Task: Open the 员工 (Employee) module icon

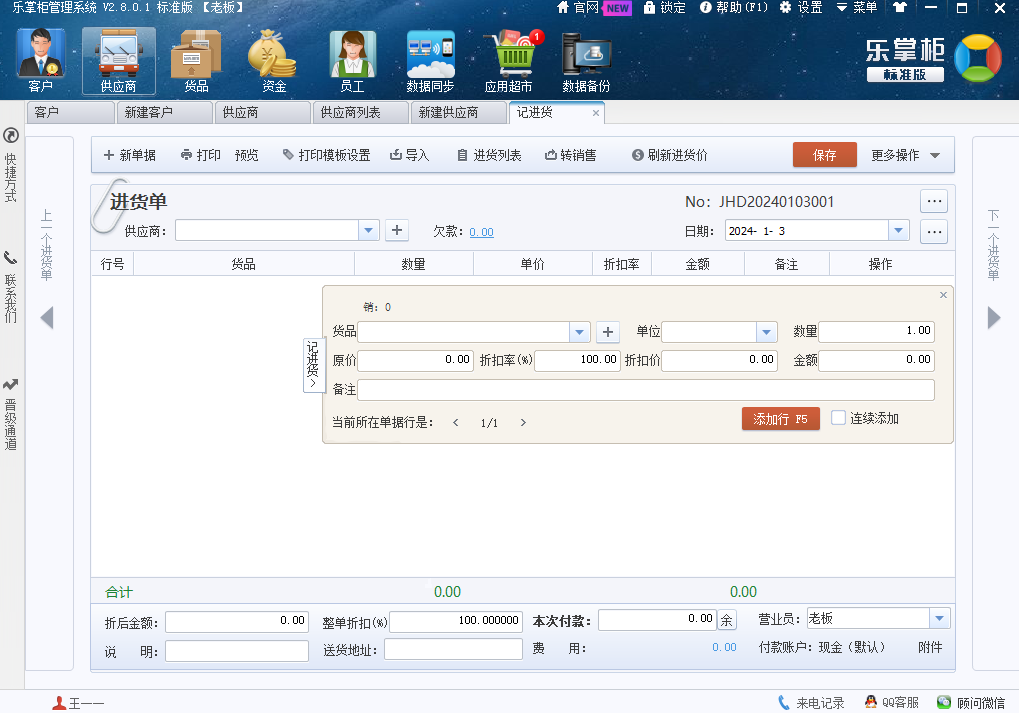Action: [x=352, y=60]
